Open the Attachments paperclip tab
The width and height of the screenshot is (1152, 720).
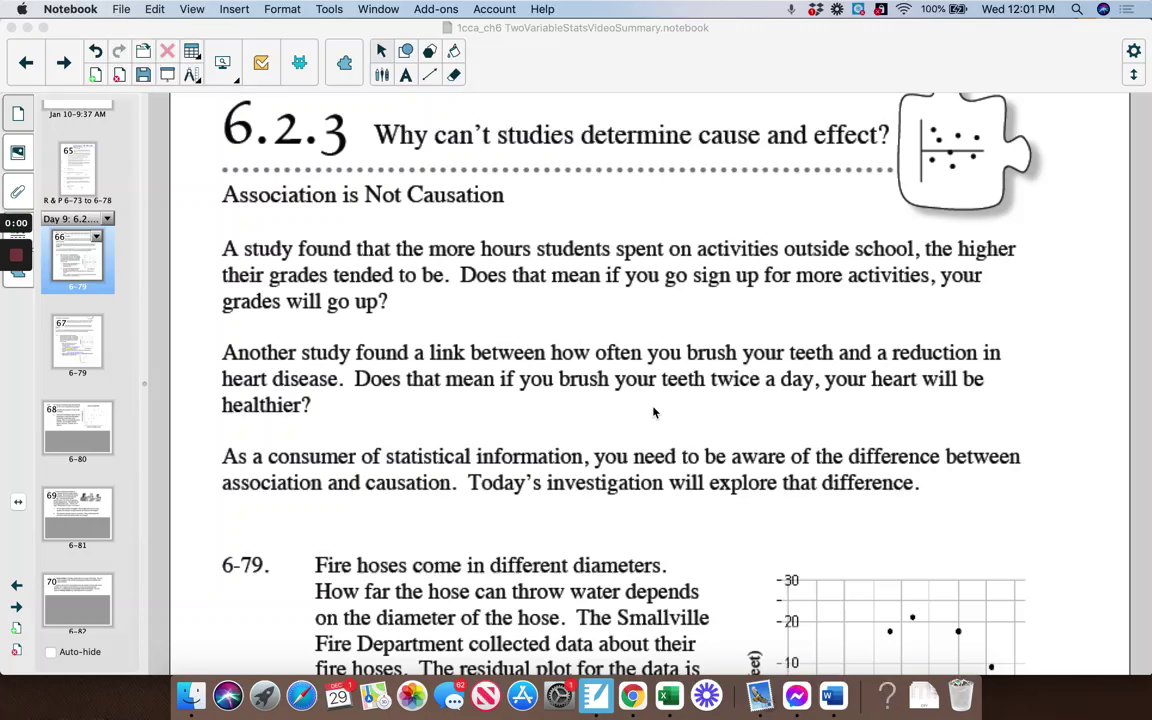pos(18,192)
